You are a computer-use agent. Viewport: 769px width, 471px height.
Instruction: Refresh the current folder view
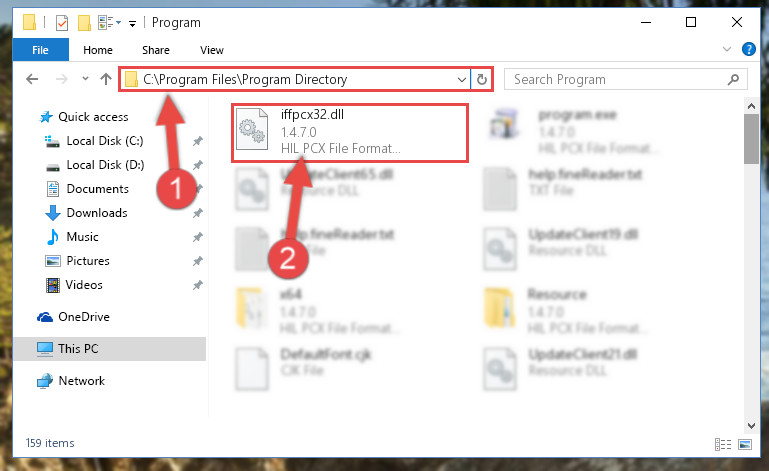[482, 79]
